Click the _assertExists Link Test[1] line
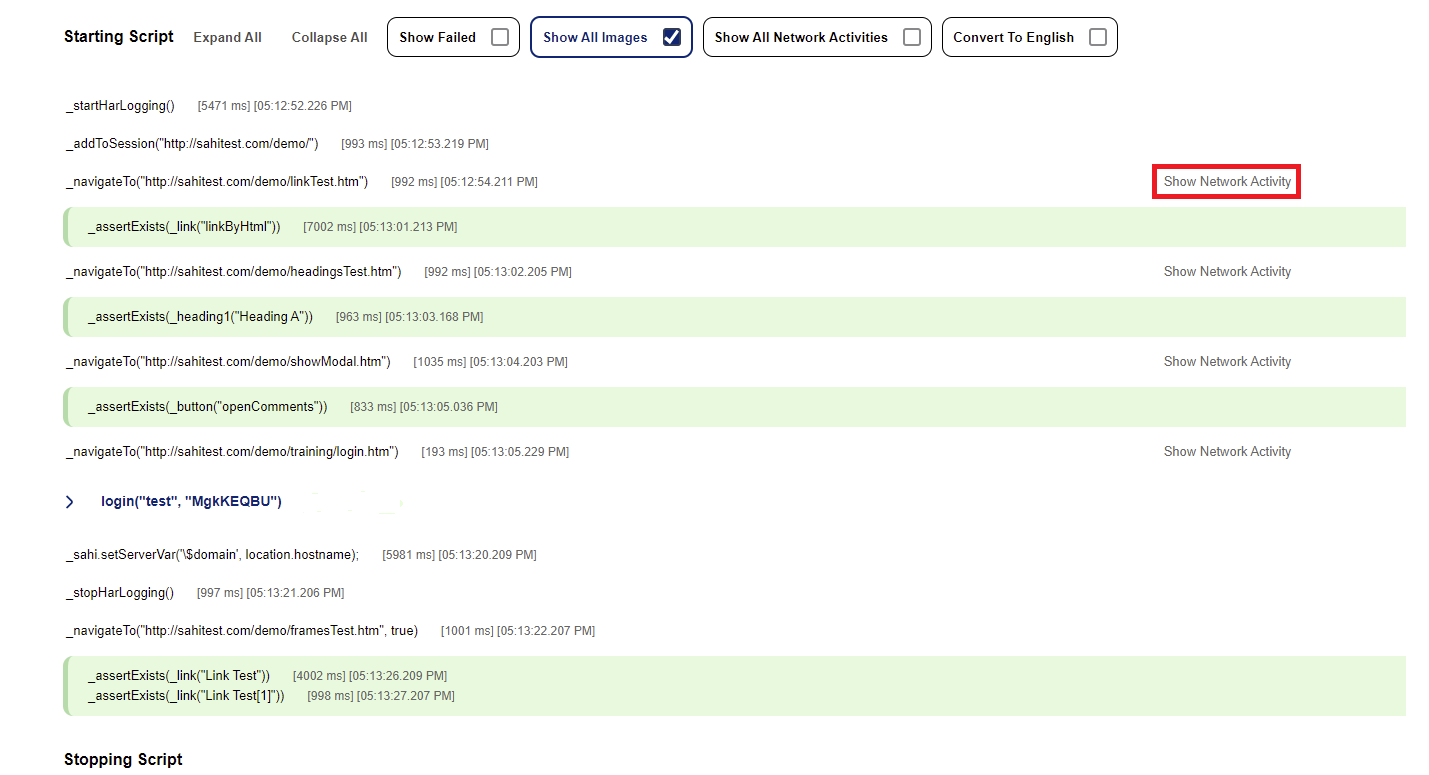This screenshot has height=775, width=1429. (186, 696)
